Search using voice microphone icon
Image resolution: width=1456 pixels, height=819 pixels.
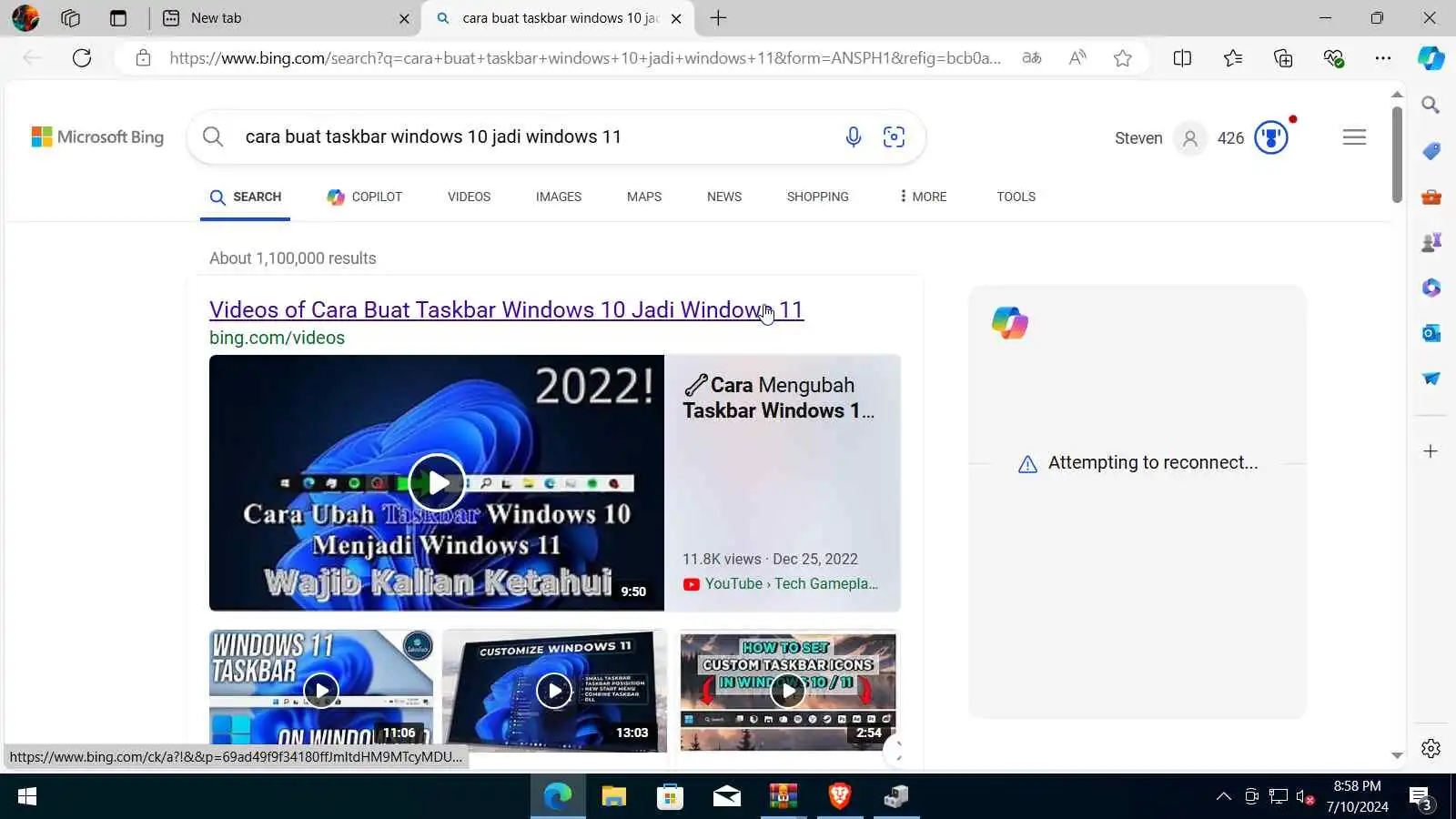click(x=853, y=137)
